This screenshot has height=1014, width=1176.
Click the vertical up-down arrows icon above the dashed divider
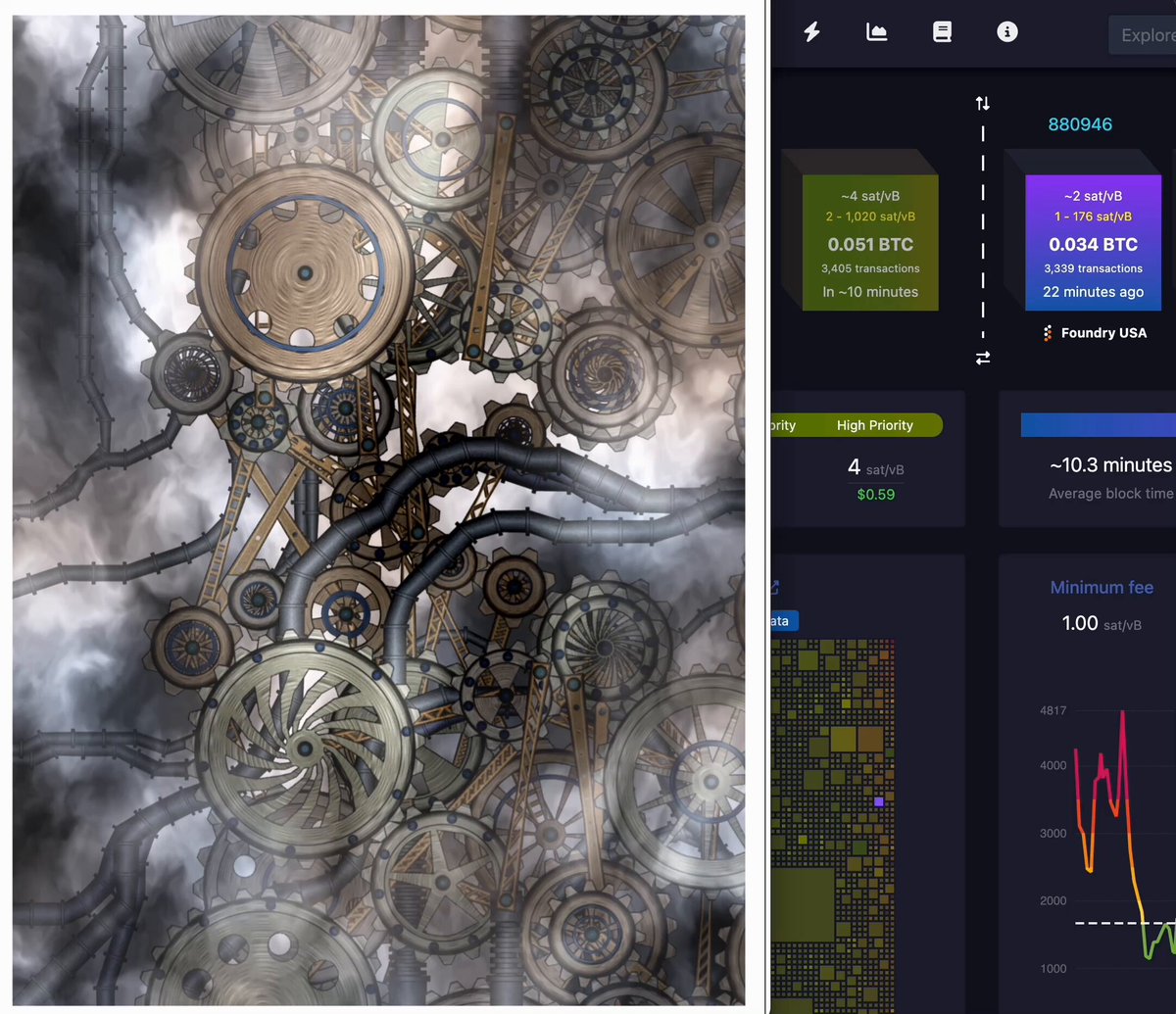click(x=983, y=104)
